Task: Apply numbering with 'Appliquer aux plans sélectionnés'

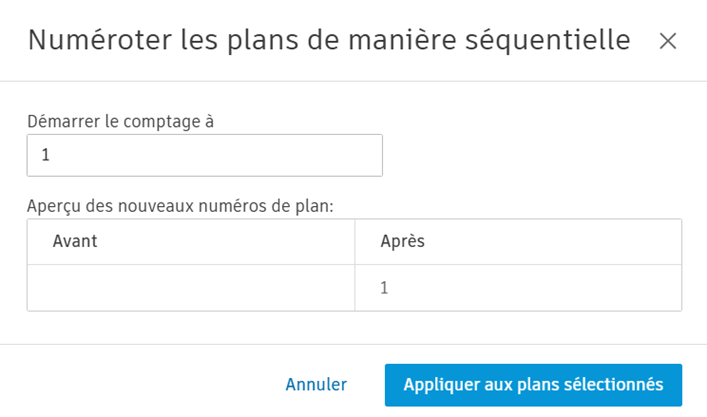Action: (533, 385)
